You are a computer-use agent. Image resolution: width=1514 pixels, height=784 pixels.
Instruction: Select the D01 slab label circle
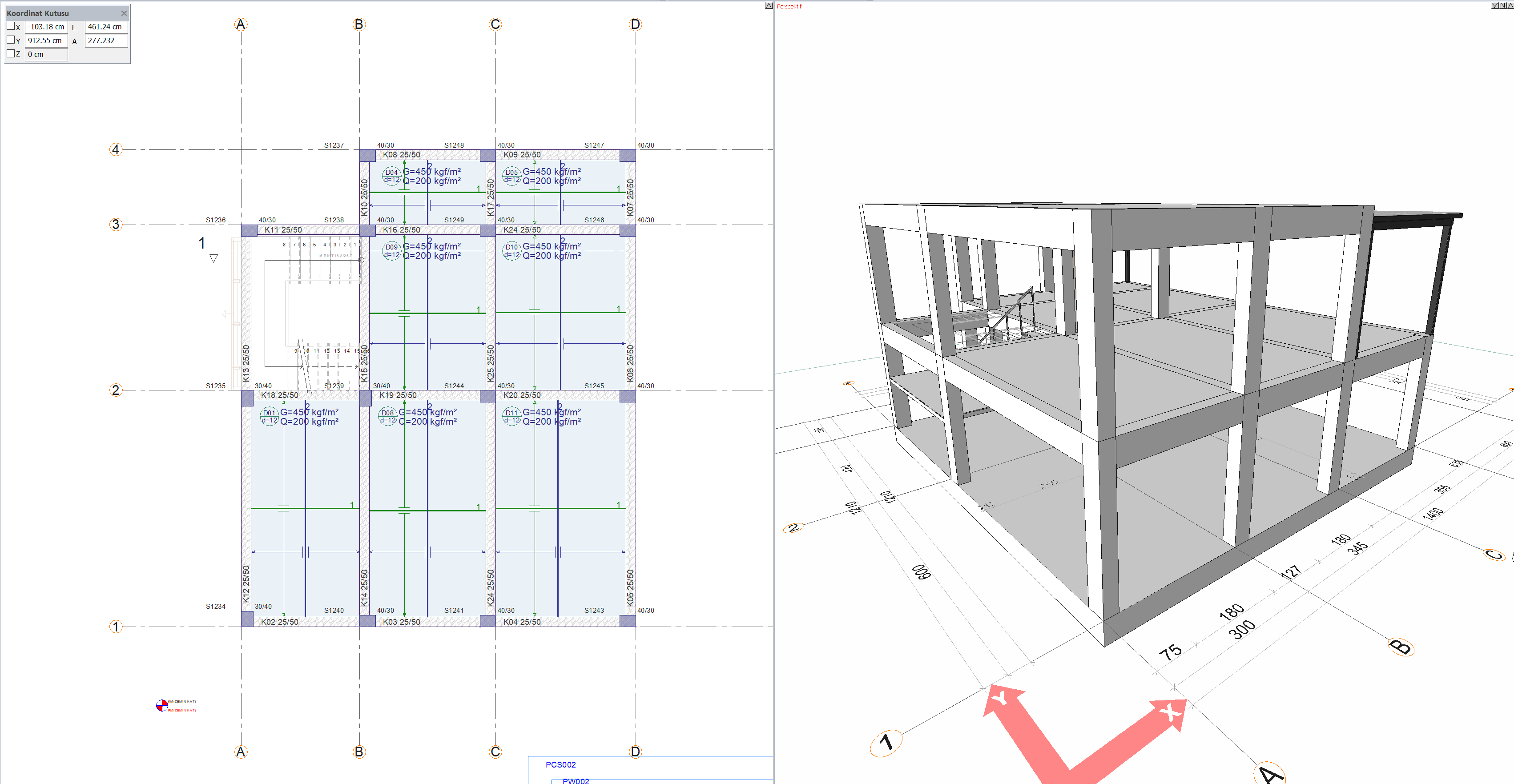coord(269,416)
